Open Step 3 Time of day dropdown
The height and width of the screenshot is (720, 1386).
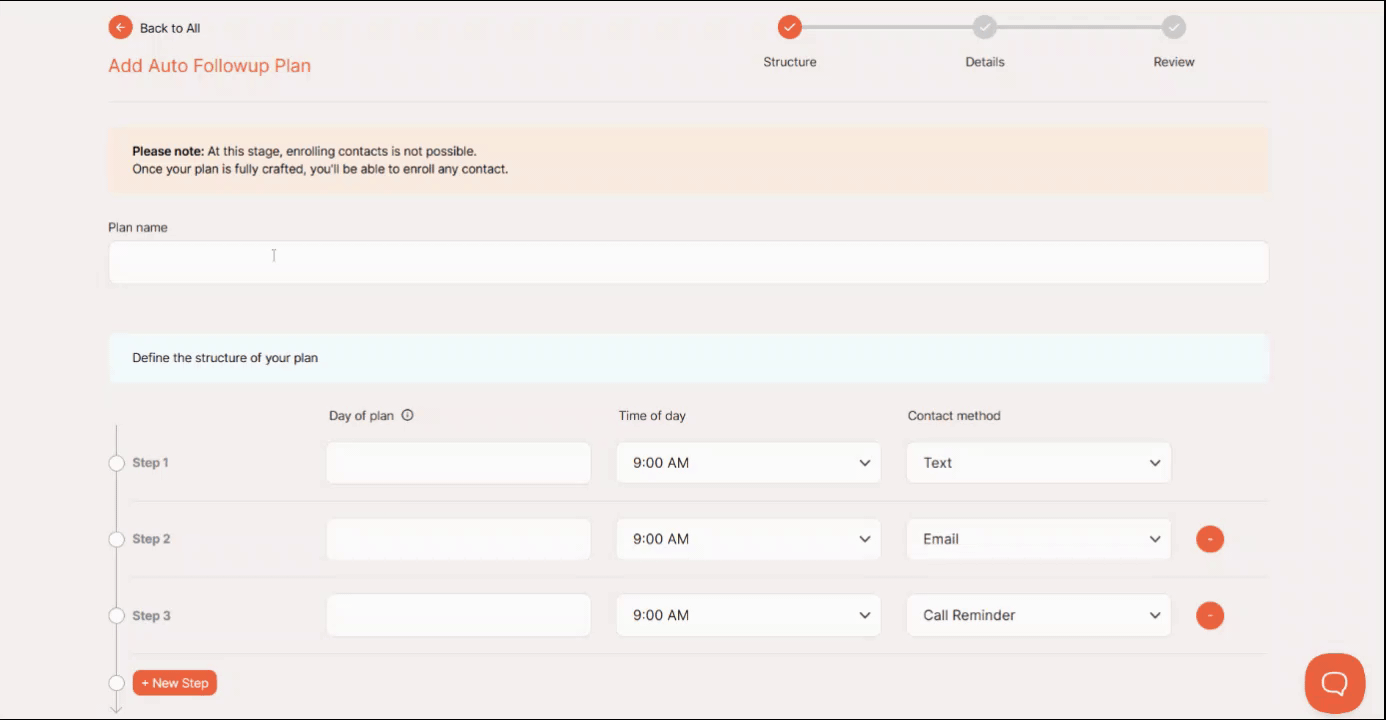pos(748,615)
